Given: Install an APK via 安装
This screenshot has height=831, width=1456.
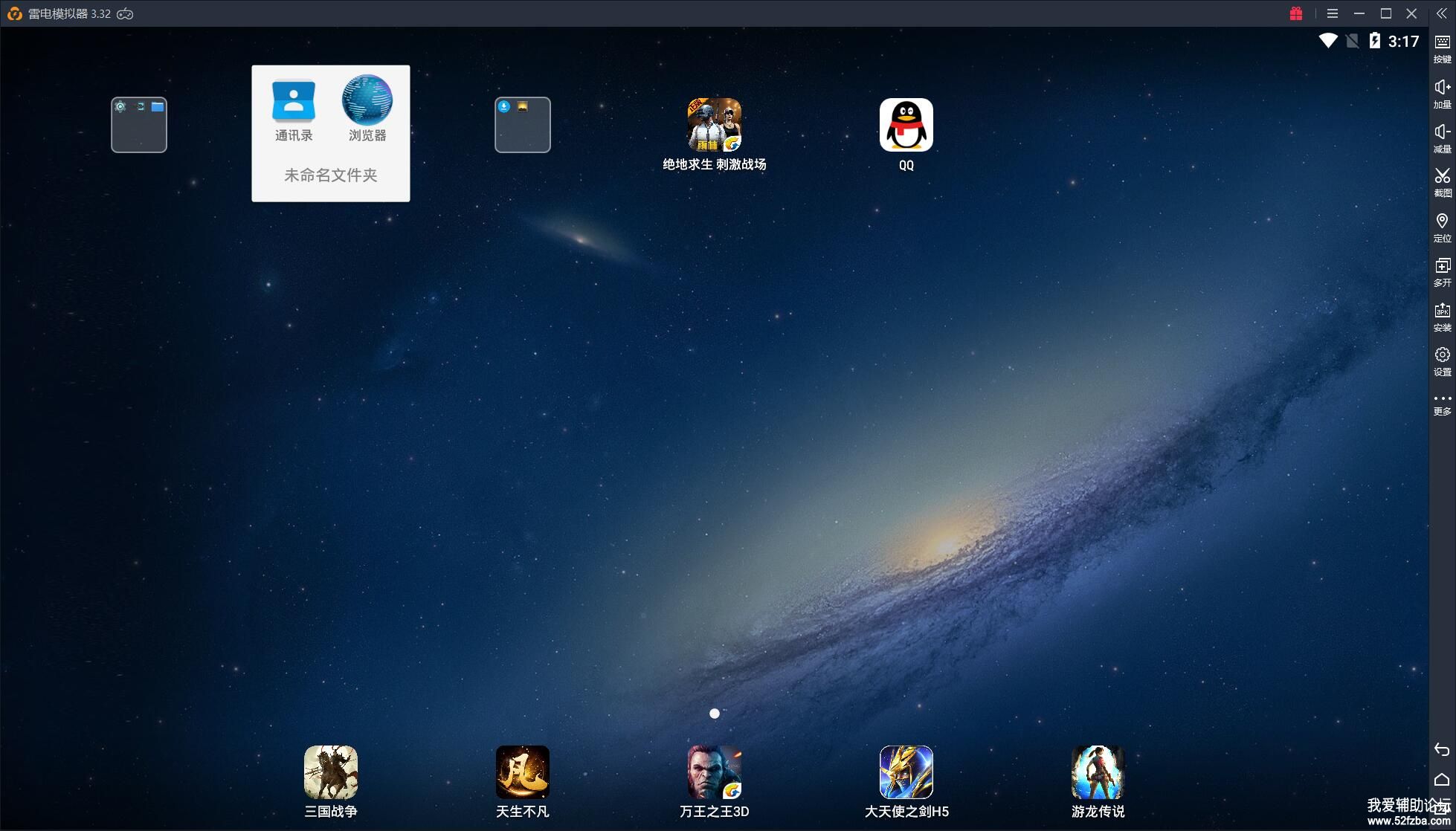Looking at the screenshot, I should click(1443, 317).
